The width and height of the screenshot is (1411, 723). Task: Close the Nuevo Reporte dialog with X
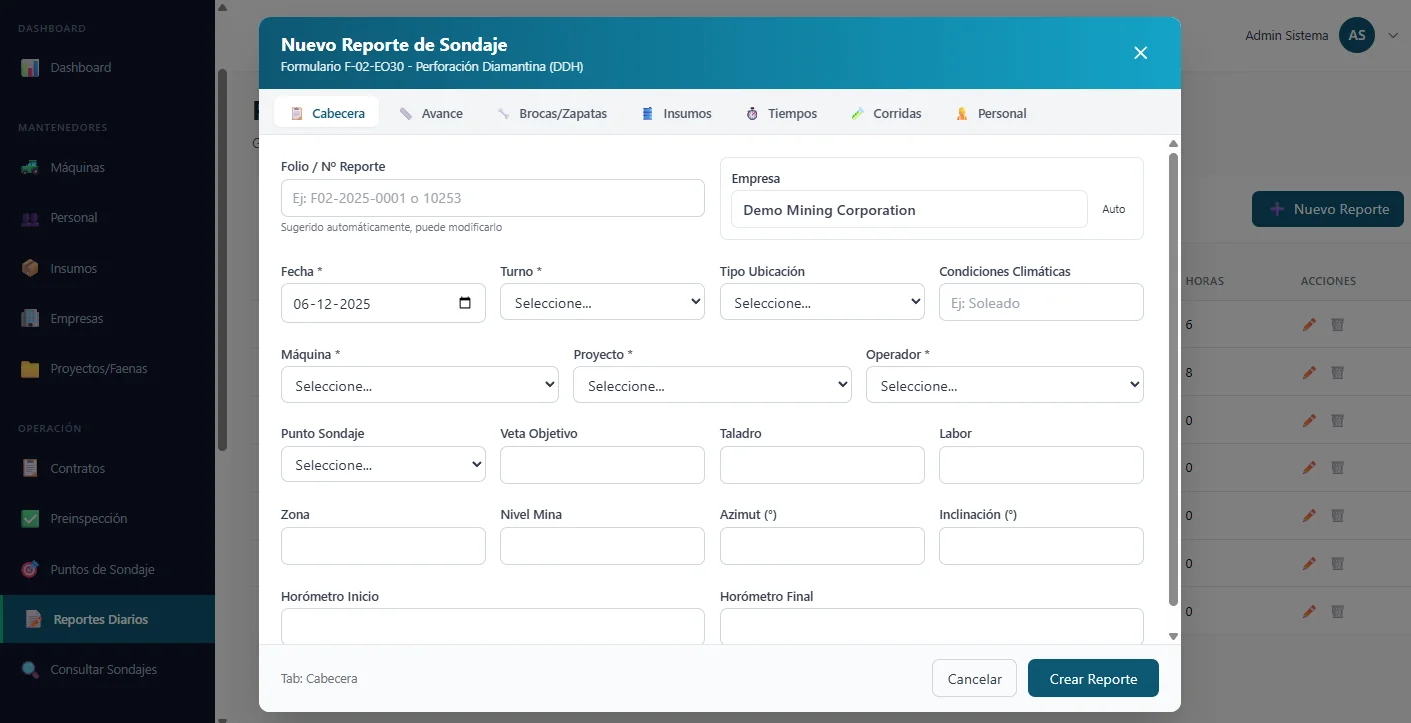pos(1140,53)
